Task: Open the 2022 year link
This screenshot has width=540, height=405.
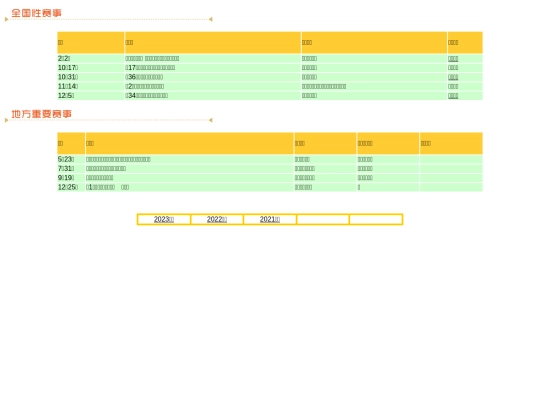Action: (x=217, y=219)
